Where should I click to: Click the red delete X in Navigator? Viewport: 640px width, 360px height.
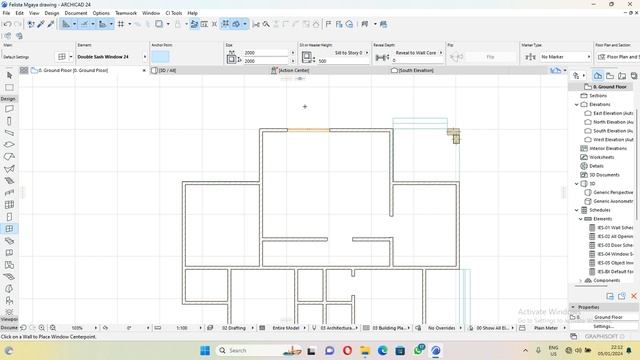click(x=633, y=296)
